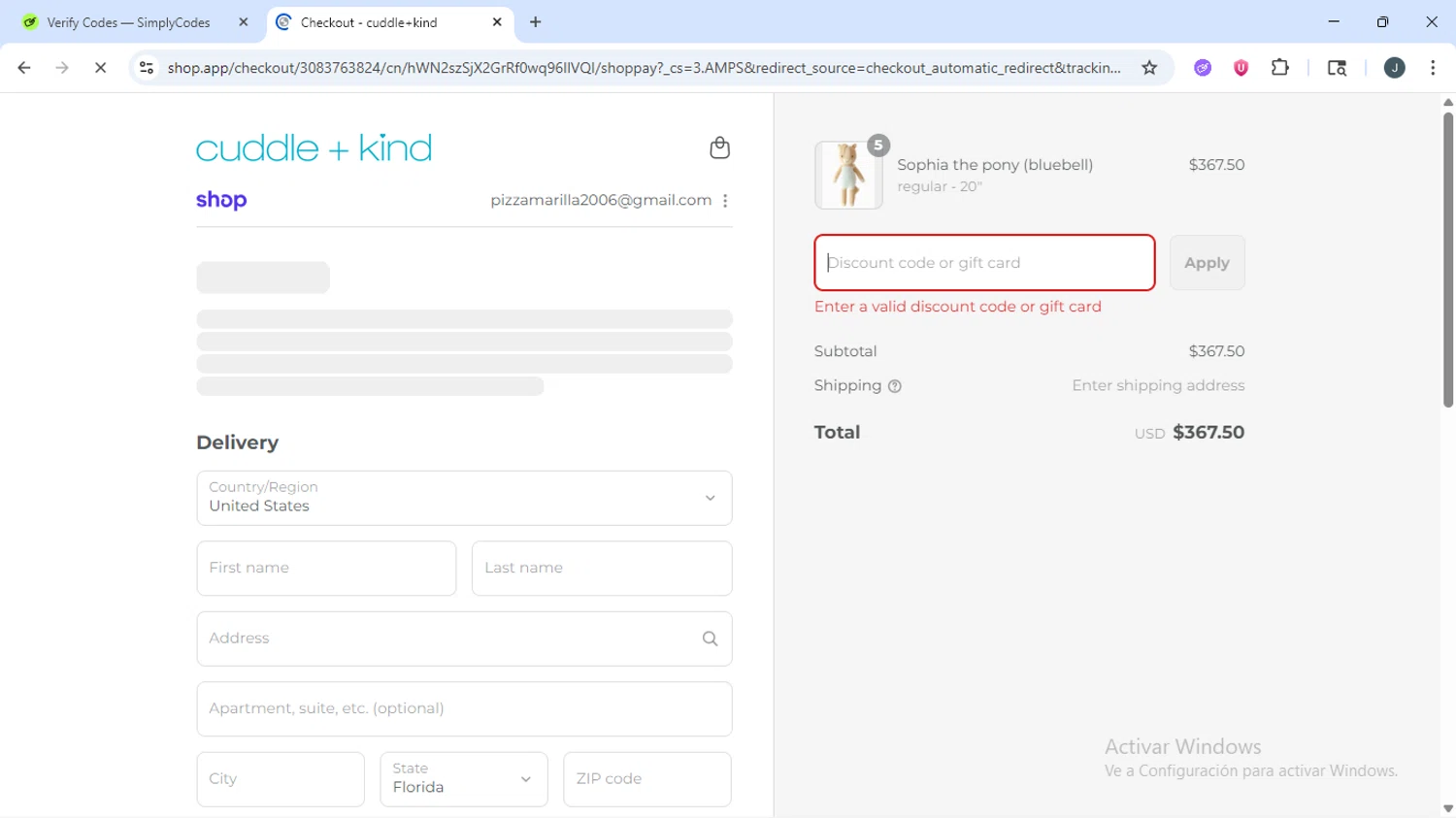
Task: Click the browser address bar URL
Action: (x=644, y=68)
